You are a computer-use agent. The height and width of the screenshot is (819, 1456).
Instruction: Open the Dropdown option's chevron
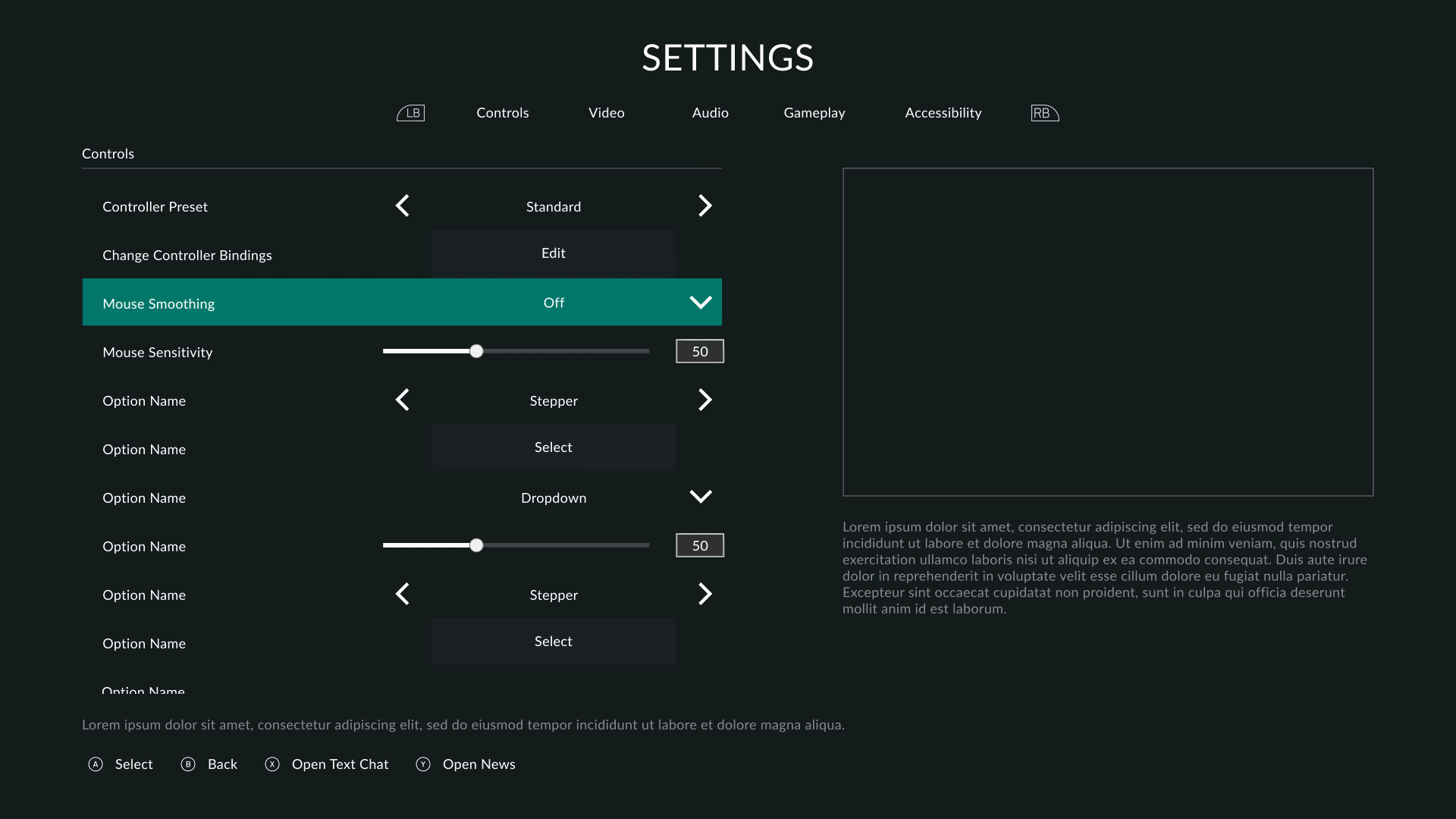coord(701,496)
